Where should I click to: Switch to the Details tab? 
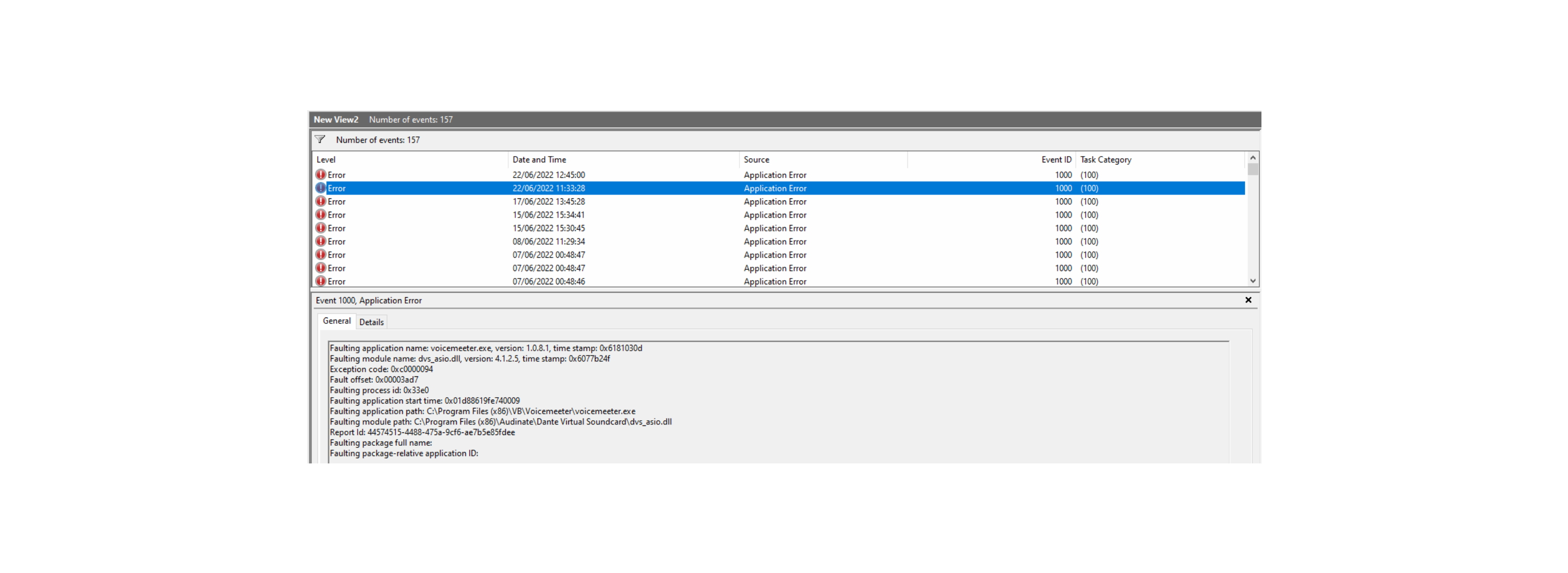pos(371,322)
